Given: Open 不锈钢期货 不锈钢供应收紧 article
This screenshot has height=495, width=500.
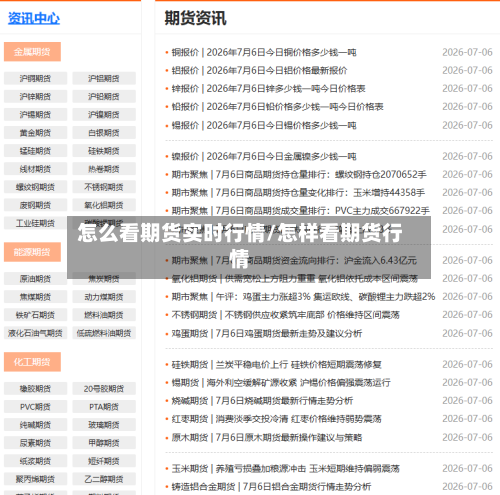Looking at the screenshot, I should pyautogui.click(x=285, y=314).
